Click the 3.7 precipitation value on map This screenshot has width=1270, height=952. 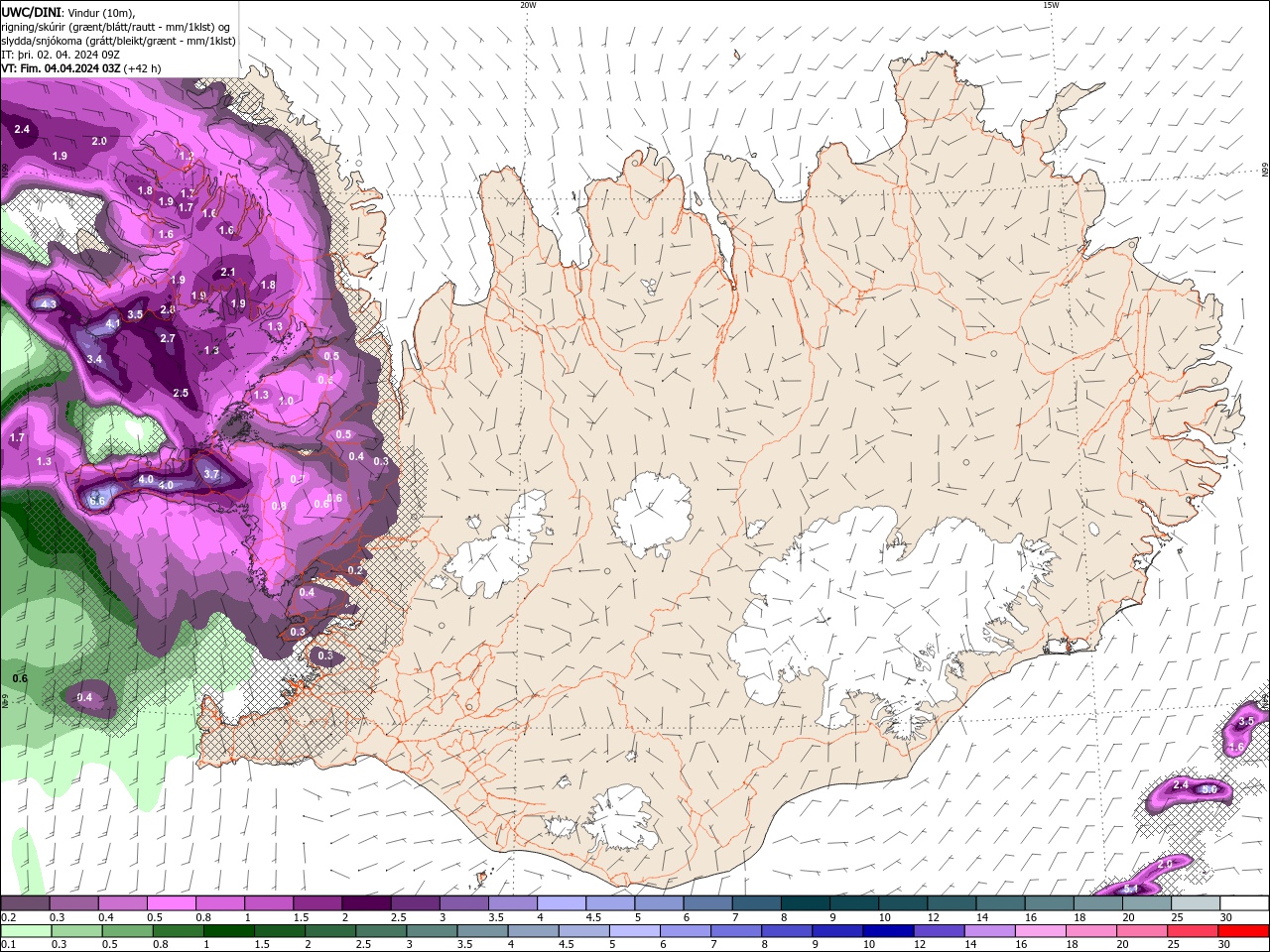tap(211, 475)
